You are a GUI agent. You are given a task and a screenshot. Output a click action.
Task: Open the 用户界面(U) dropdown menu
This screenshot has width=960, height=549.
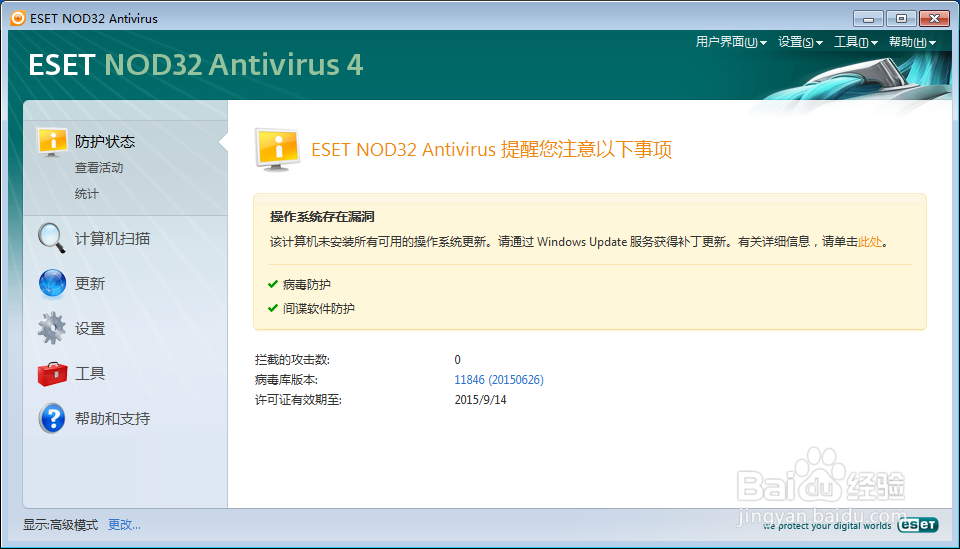pyautogui.click(x=731, y=42)
